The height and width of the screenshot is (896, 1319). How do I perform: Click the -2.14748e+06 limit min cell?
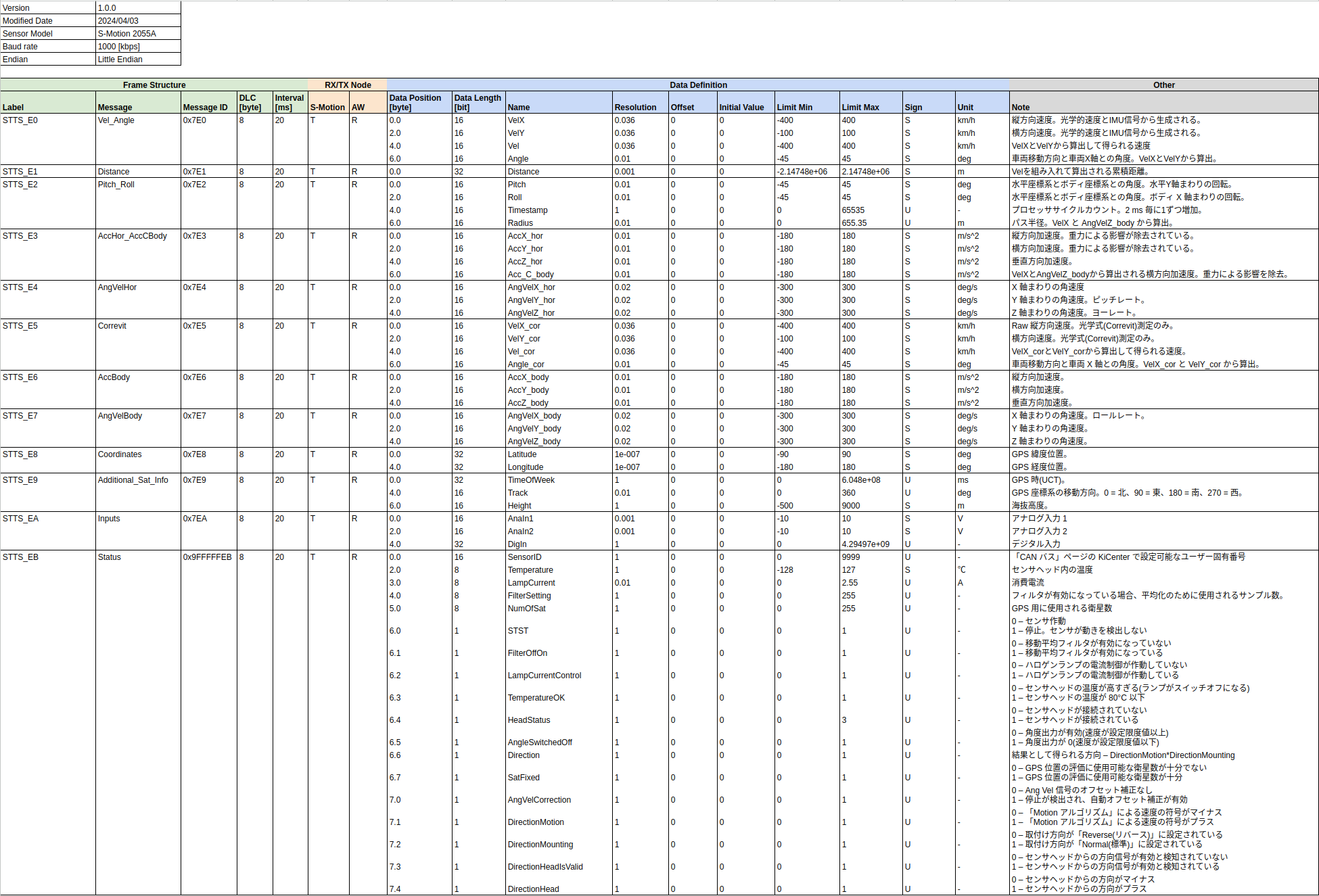(807, 172)
